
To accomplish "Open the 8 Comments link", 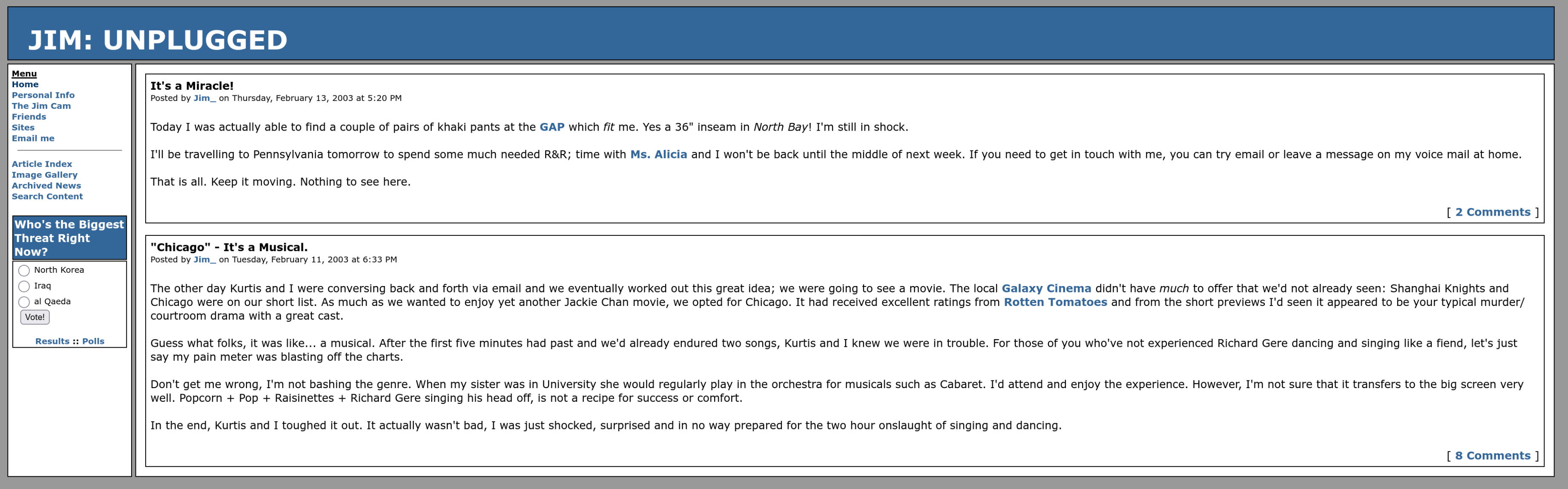I will tap(1493, 455).
